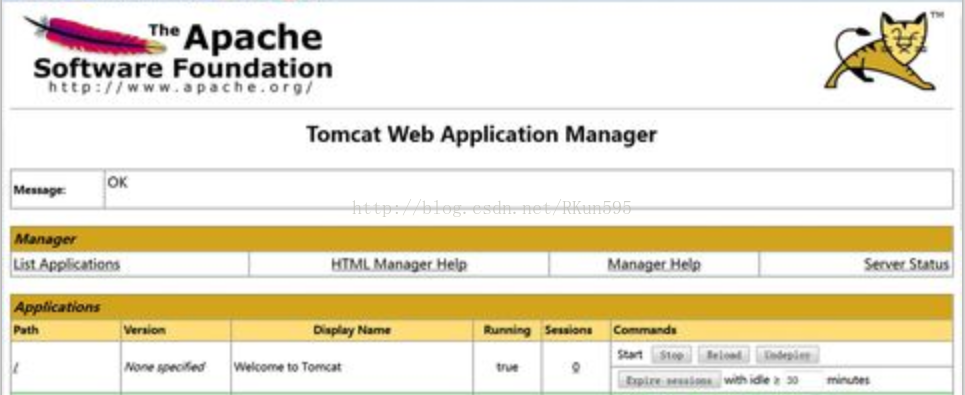965x395 pixels.
Task: Select the "true" running value
Action: click(507, 367)
